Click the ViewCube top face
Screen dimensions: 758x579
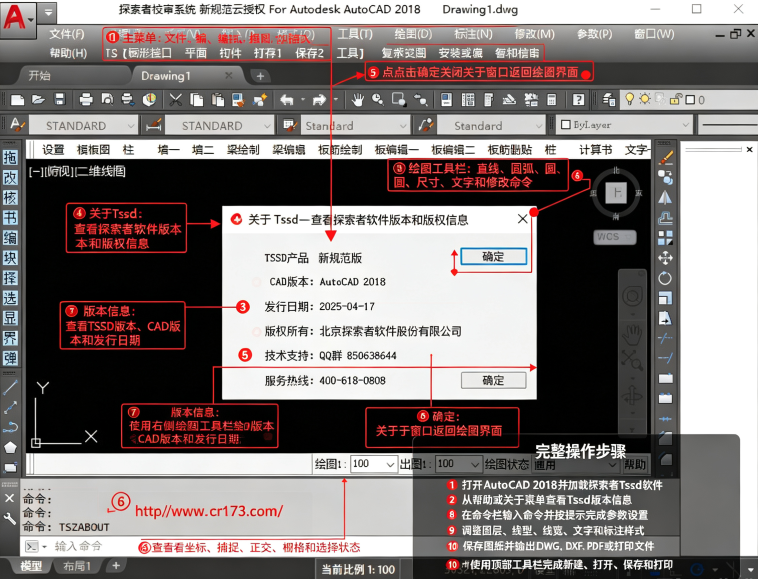tap(617, 193)
